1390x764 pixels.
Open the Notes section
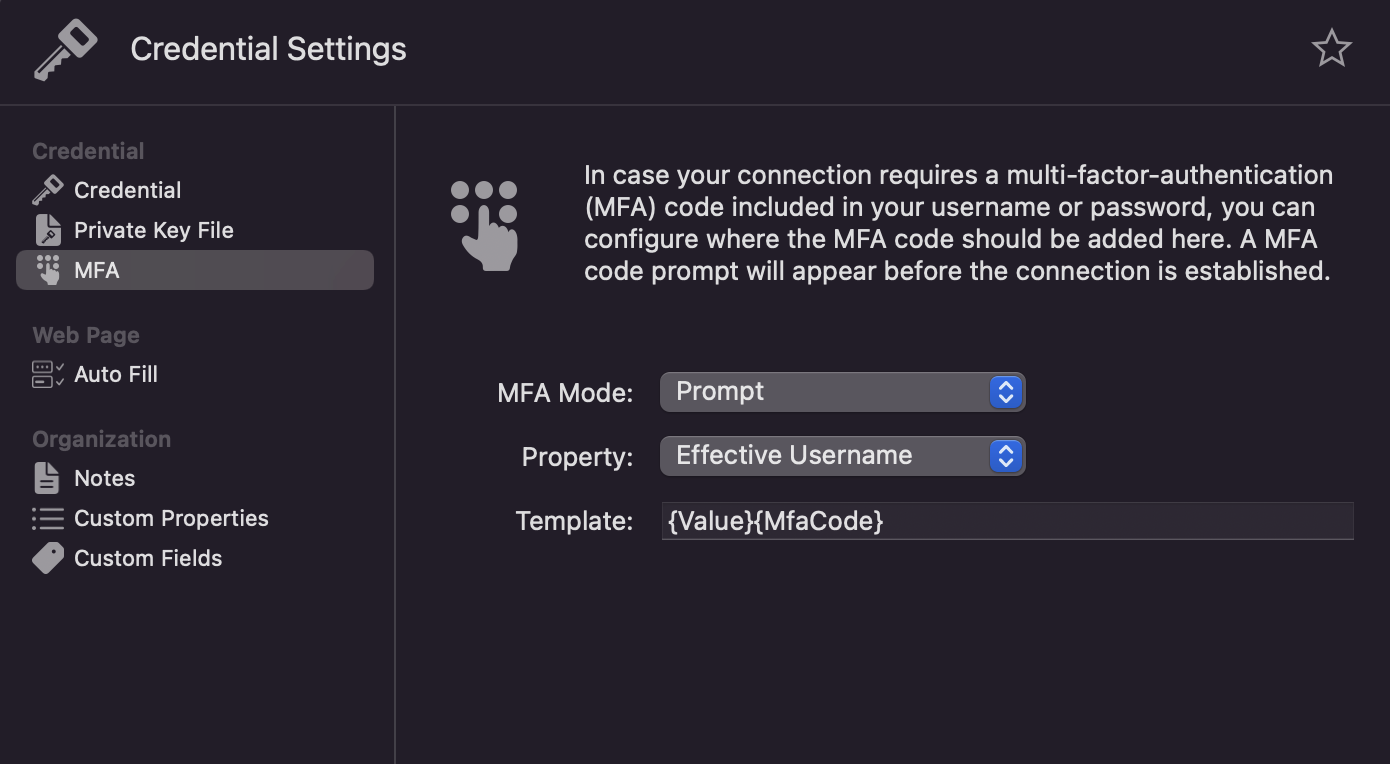coord(104,478)
